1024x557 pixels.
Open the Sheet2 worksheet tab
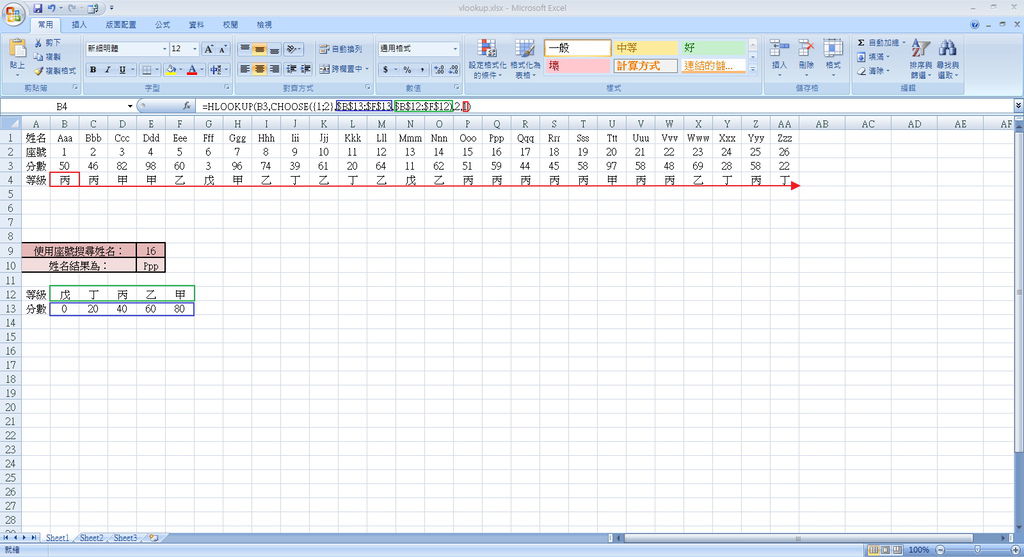(x=91, y=538)
